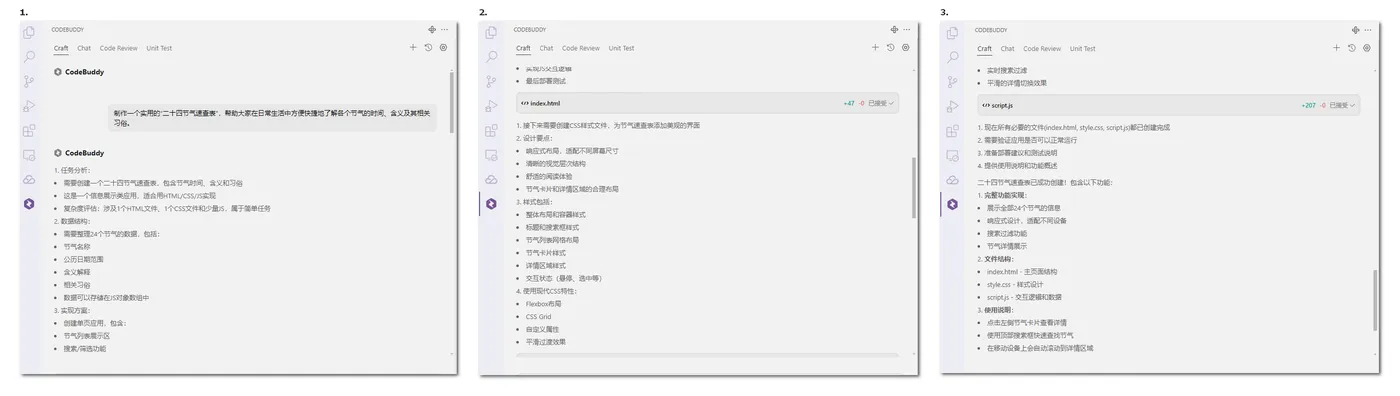The width and height of the screenshot is (1400, 396).
Task: Open the script.js file card
Action: (x=1168, y=105)
